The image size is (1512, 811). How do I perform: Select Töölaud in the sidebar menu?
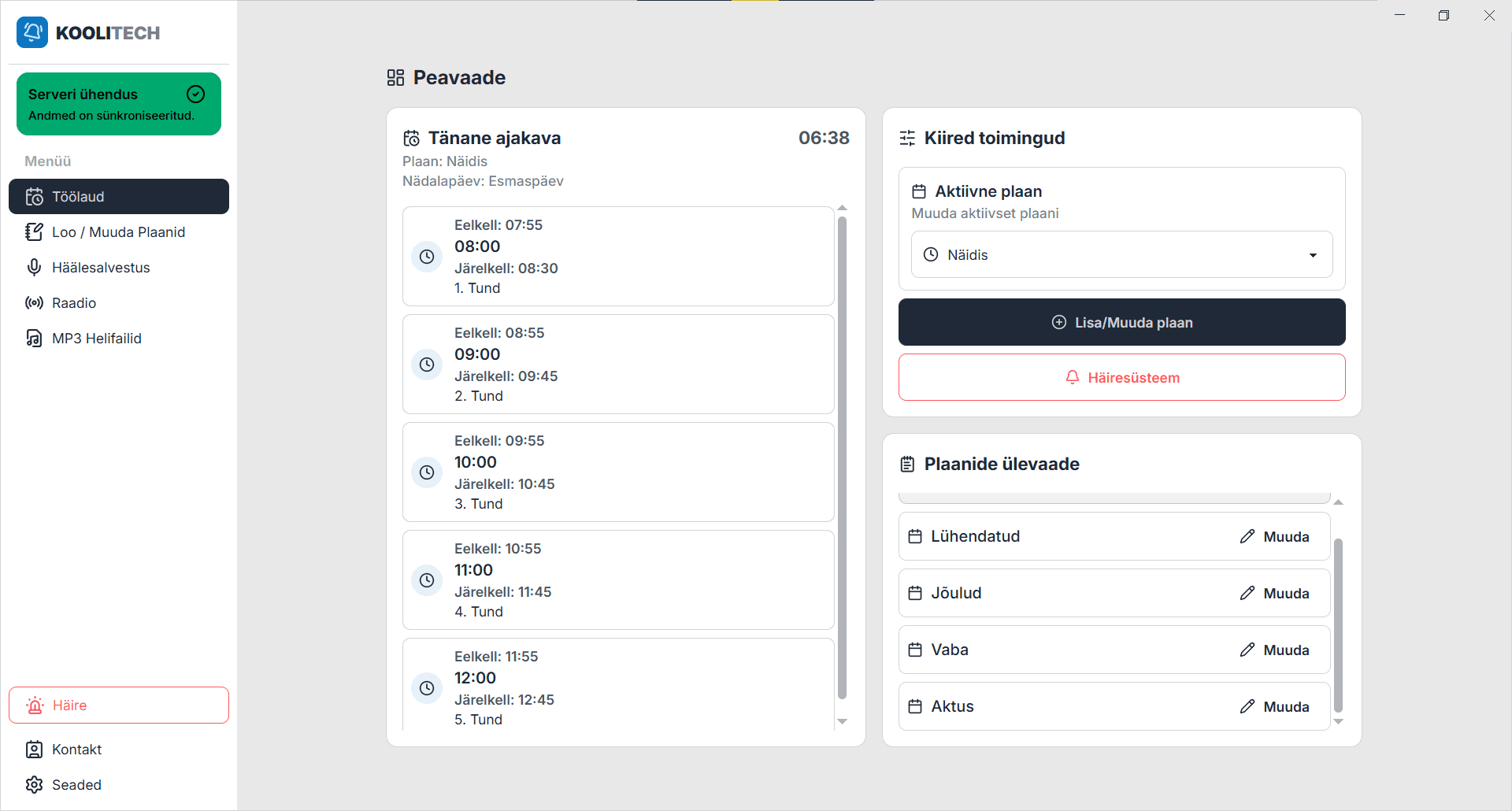(119, 197)
